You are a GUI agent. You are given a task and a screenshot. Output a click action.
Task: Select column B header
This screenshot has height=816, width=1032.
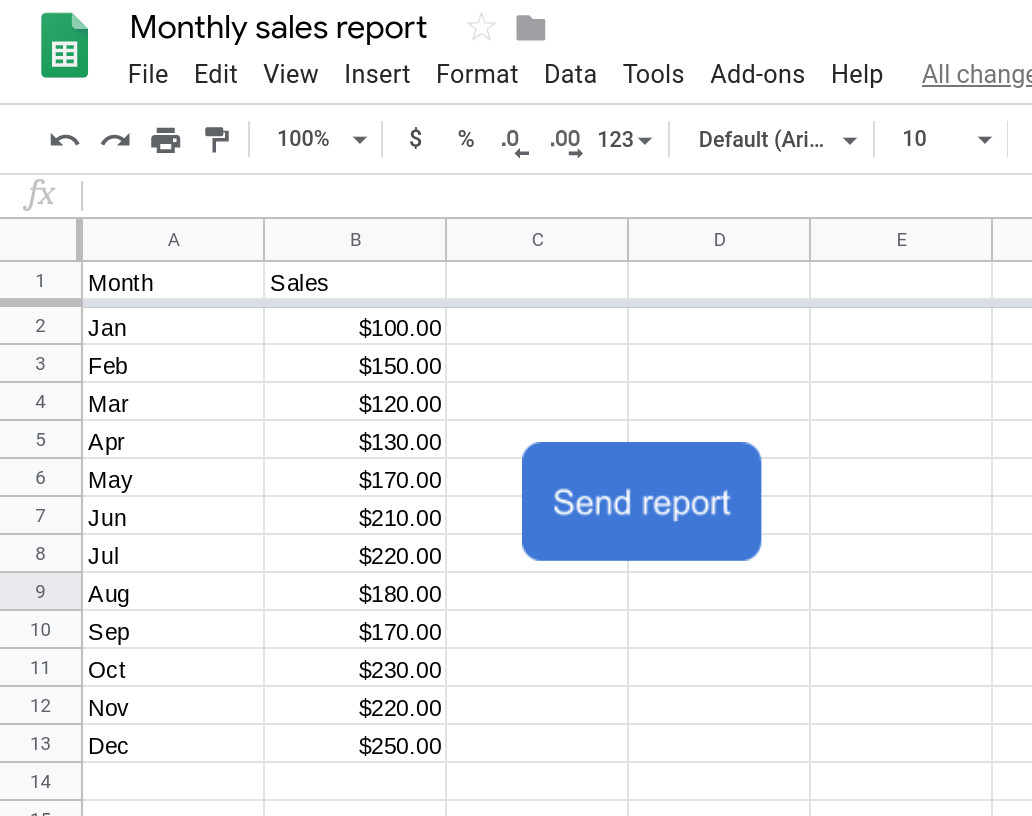click(x=355, y=240)
